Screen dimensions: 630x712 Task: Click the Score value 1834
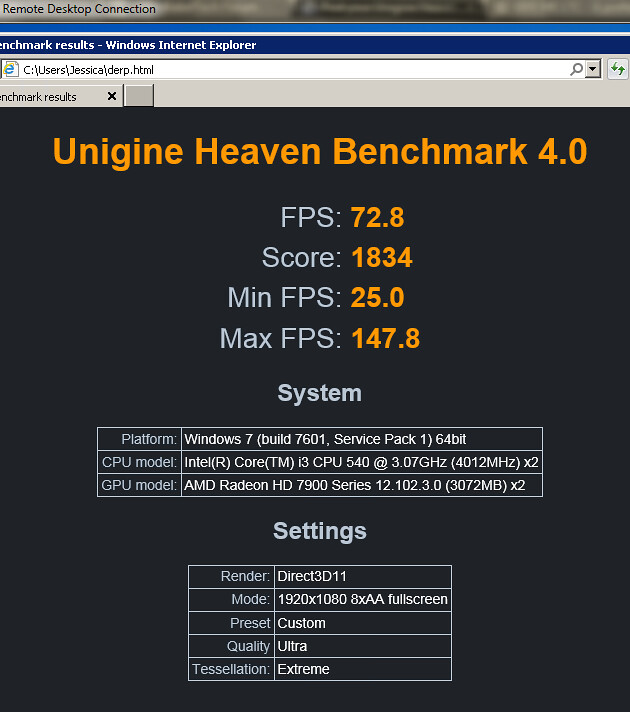(381, 258)
